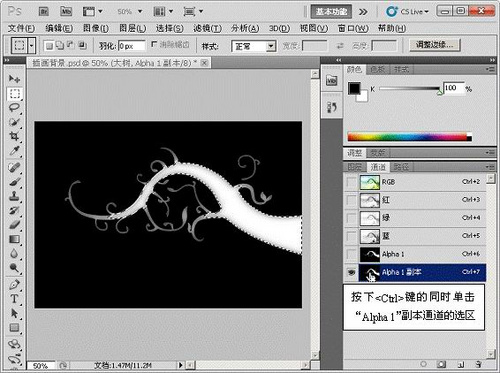This screenshot has height=373, width=500.
Task: Click the Refine Edge button
Action: point(435,45)
